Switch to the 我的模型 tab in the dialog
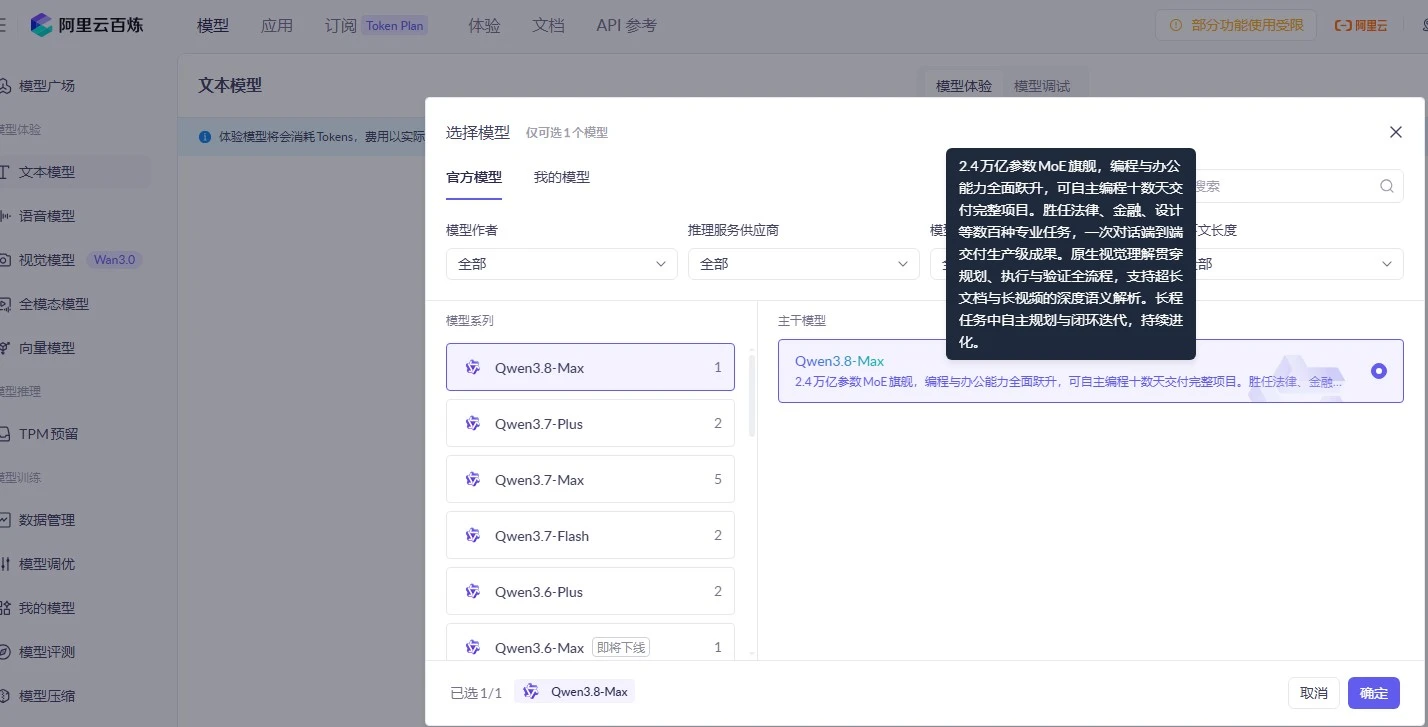1428x727 pixels. 562,177
